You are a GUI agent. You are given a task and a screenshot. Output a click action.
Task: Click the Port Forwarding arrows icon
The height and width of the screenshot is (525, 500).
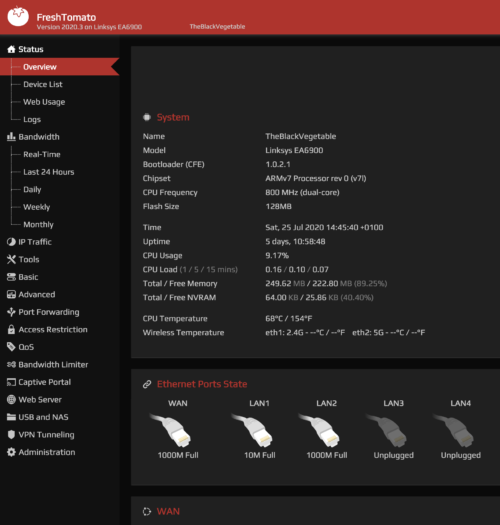coord(11,312)
